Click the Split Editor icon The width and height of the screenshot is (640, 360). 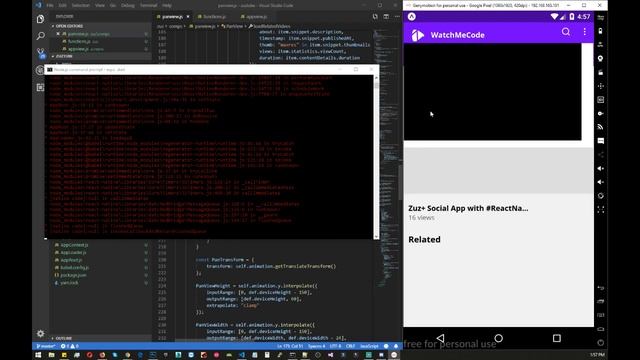pos(386,17)
